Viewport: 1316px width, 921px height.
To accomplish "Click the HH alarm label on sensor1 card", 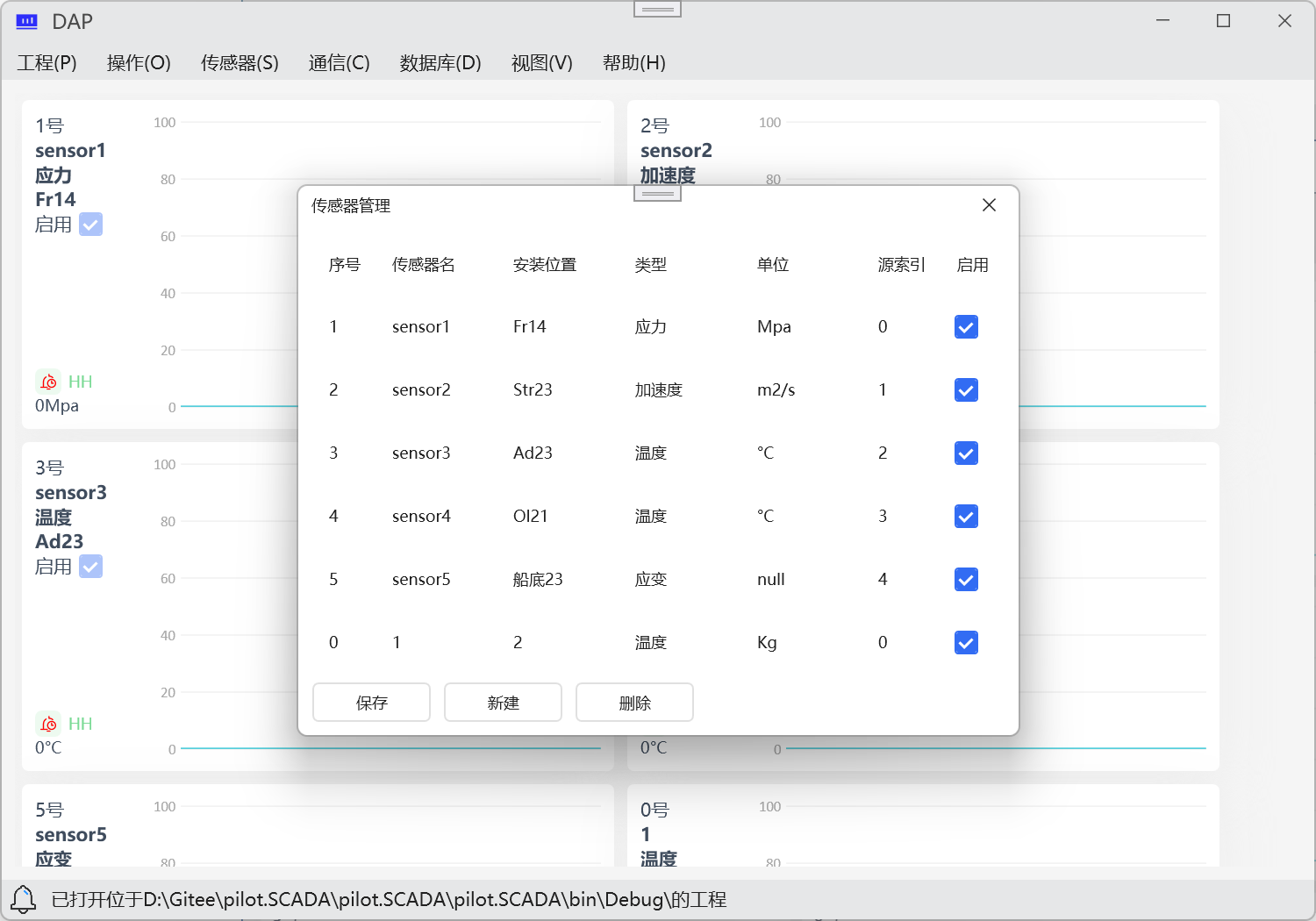I will pos(80,382).
